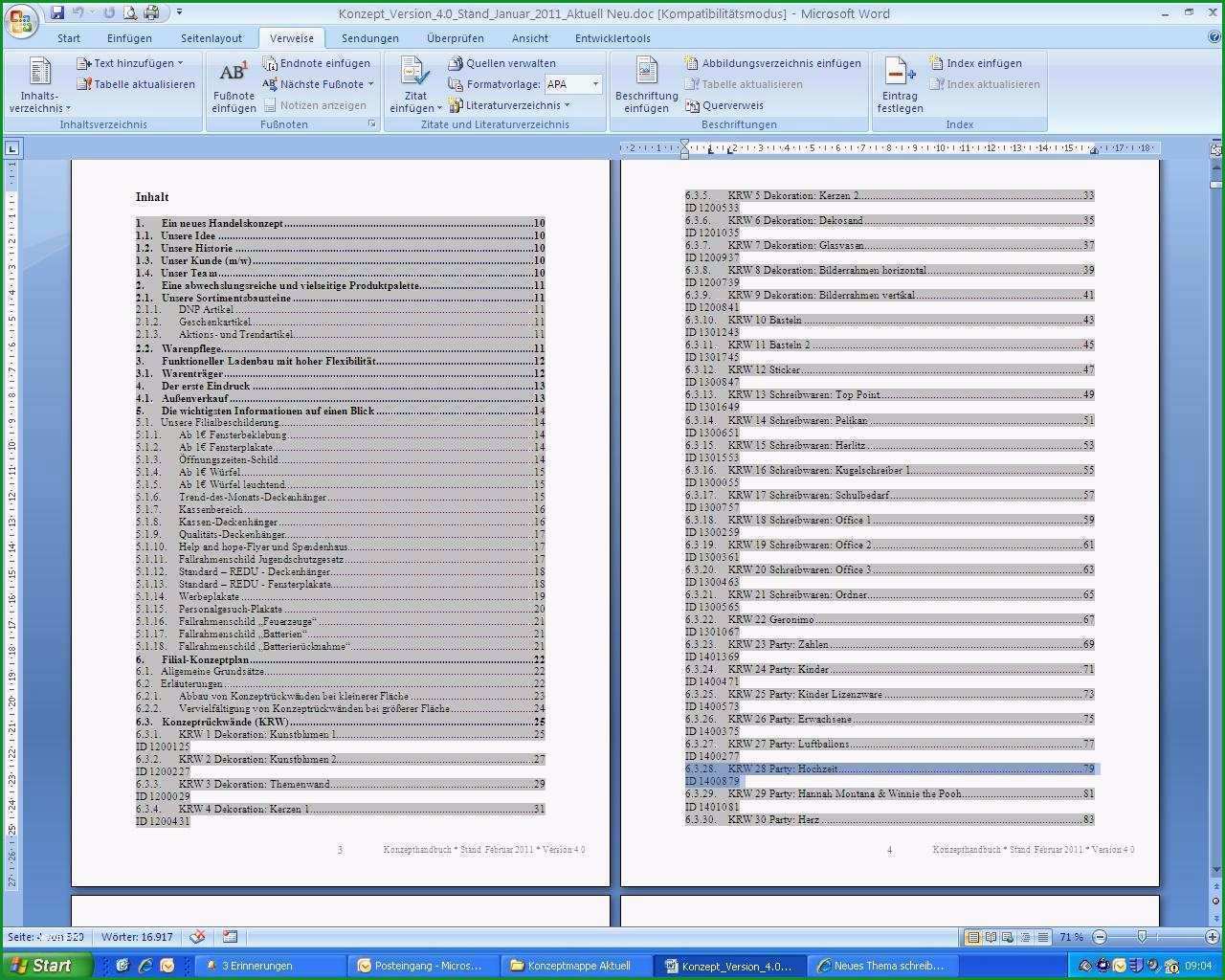Open the Seitenlayout ribbon tab
The height and width of the screenshot is (980, 1225).
(212, 38)
